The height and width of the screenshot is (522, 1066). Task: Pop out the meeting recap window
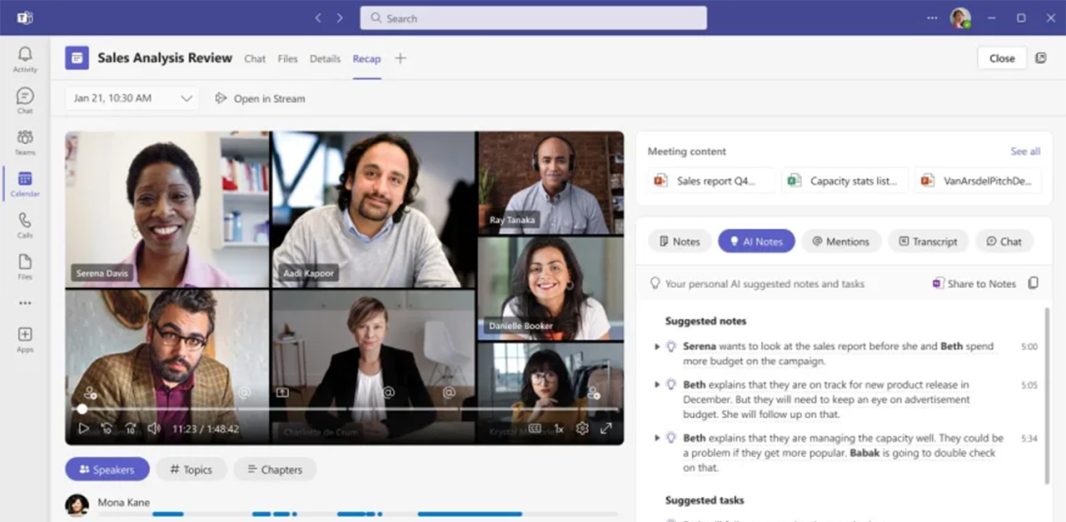pyautogui.click(x=1041, y=58)
